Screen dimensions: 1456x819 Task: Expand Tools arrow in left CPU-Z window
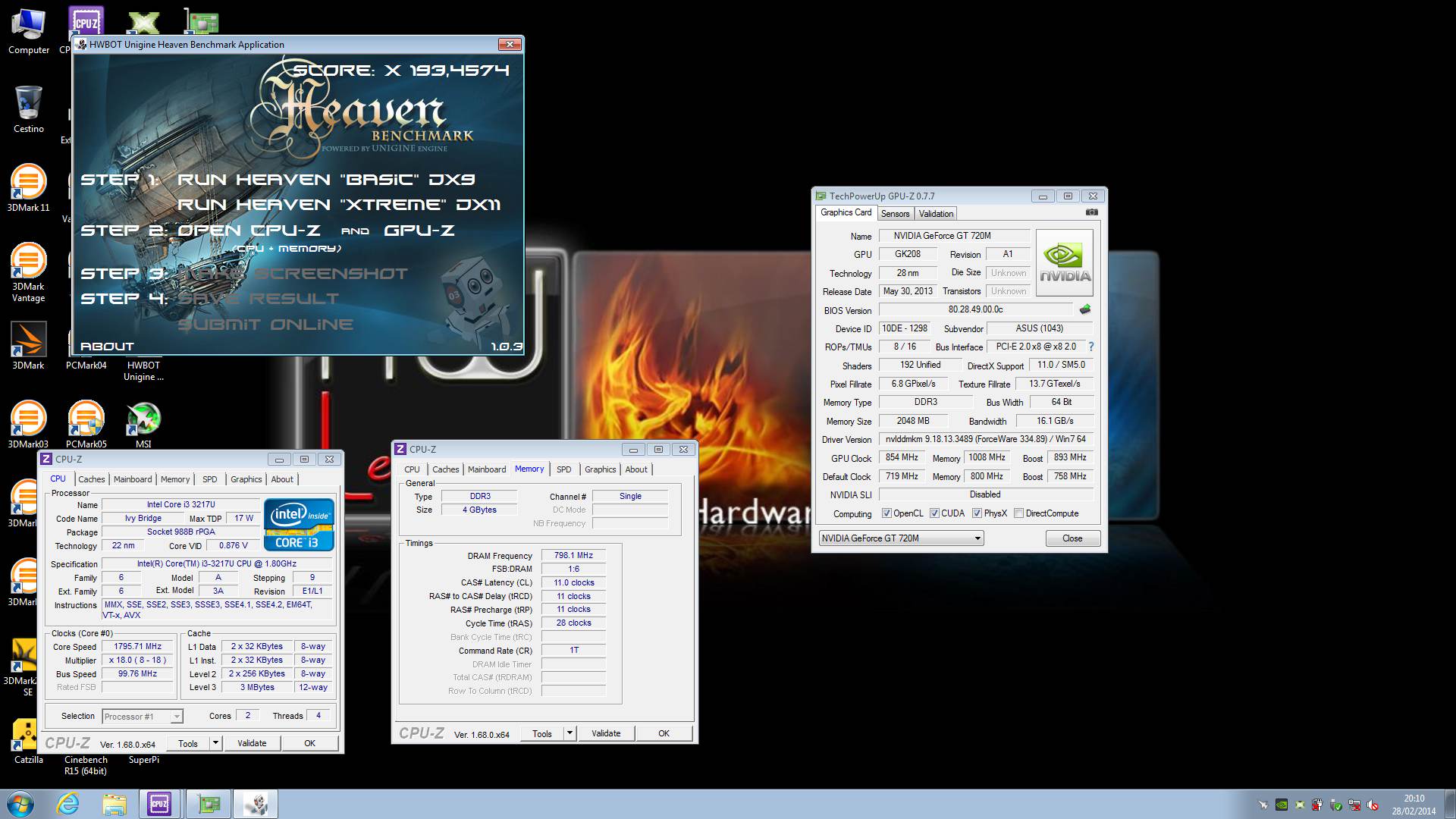[216, 743]
